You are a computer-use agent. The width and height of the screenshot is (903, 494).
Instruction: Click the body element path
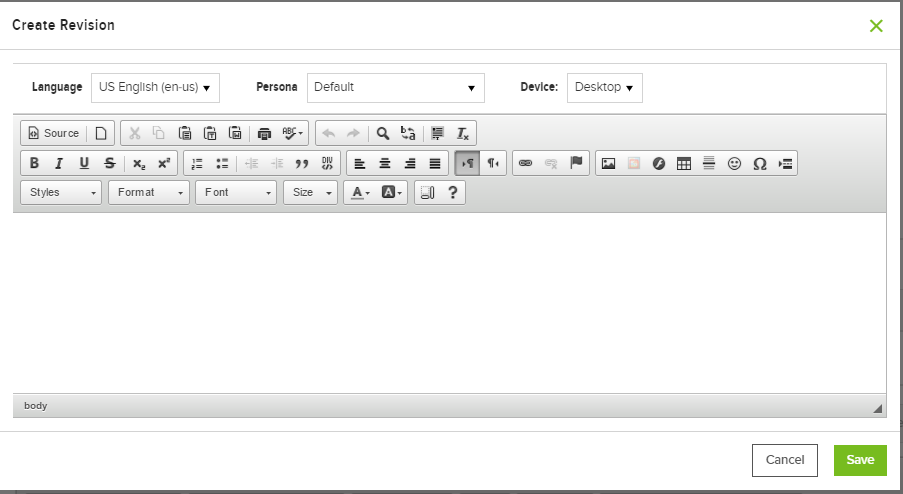(x=35, y=406)
